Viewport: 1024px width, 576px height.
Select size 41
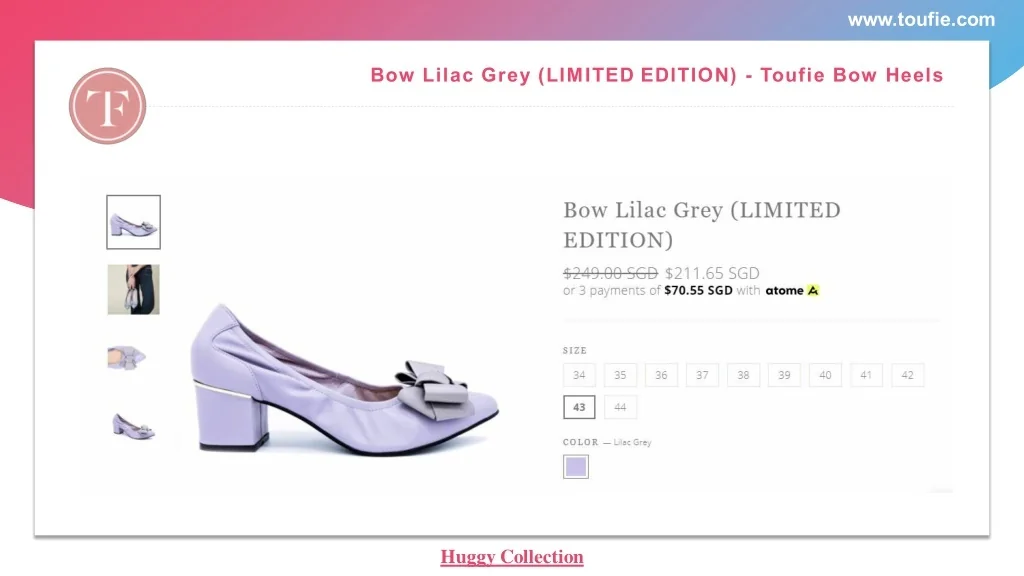[866, 375]
